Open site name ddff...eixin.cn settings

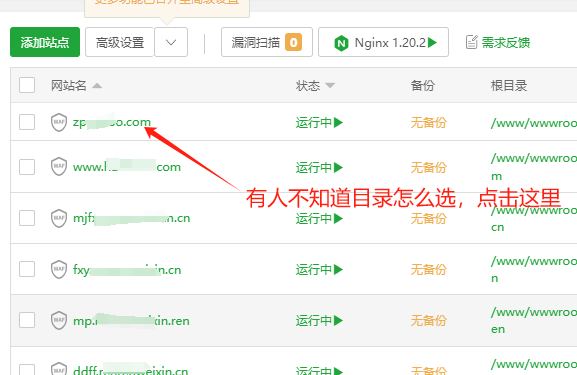[x=131, y=370]
